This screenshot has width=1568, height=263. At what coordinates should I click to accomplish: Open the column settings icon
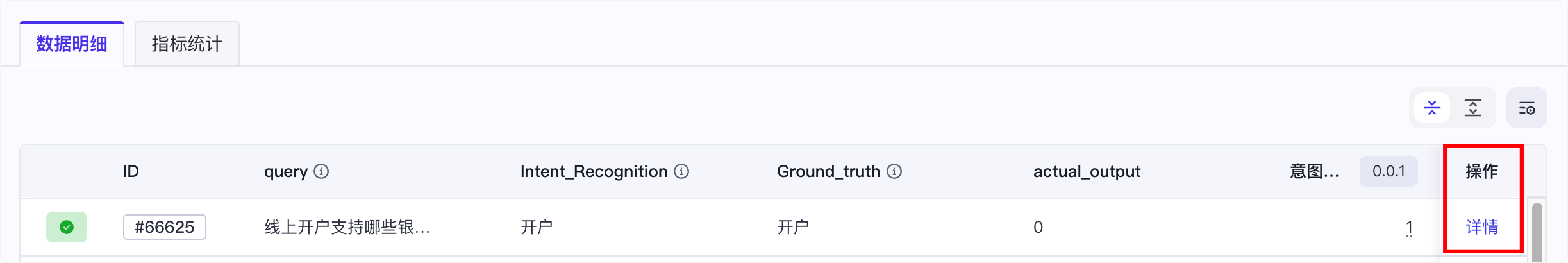1526,108
